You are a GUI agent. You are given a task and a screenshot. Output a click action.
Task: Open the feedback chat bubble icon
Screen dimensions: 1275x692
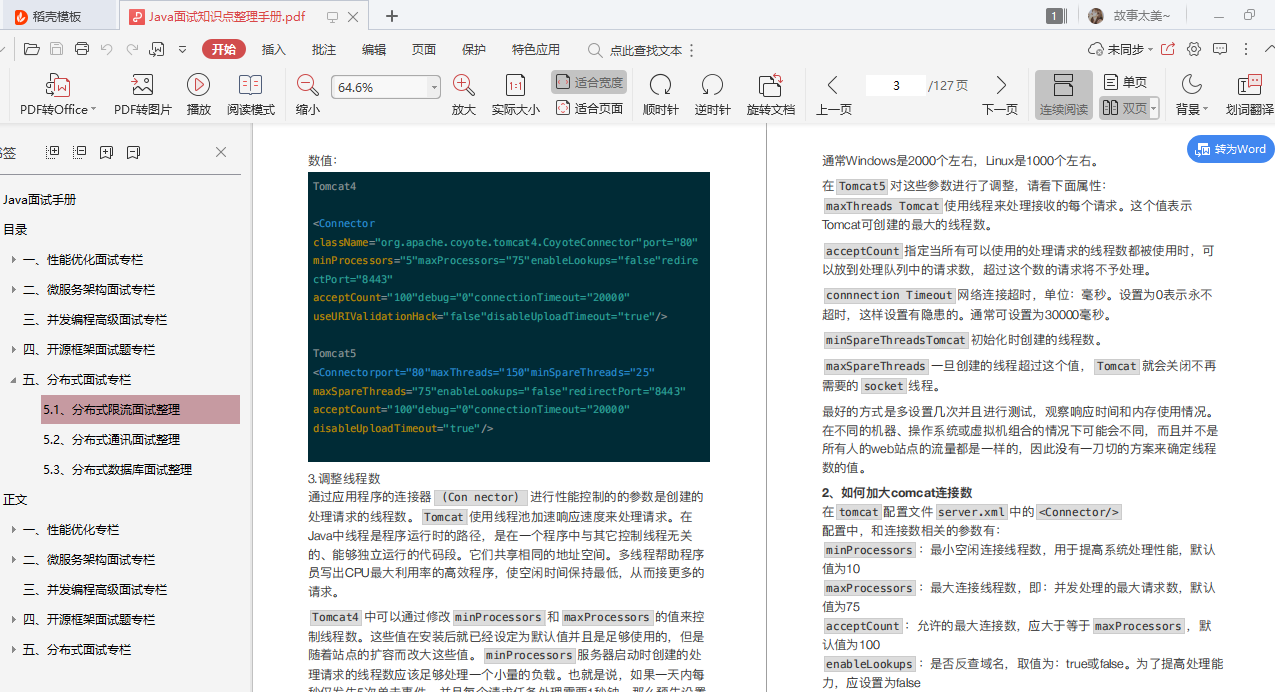1220,49
